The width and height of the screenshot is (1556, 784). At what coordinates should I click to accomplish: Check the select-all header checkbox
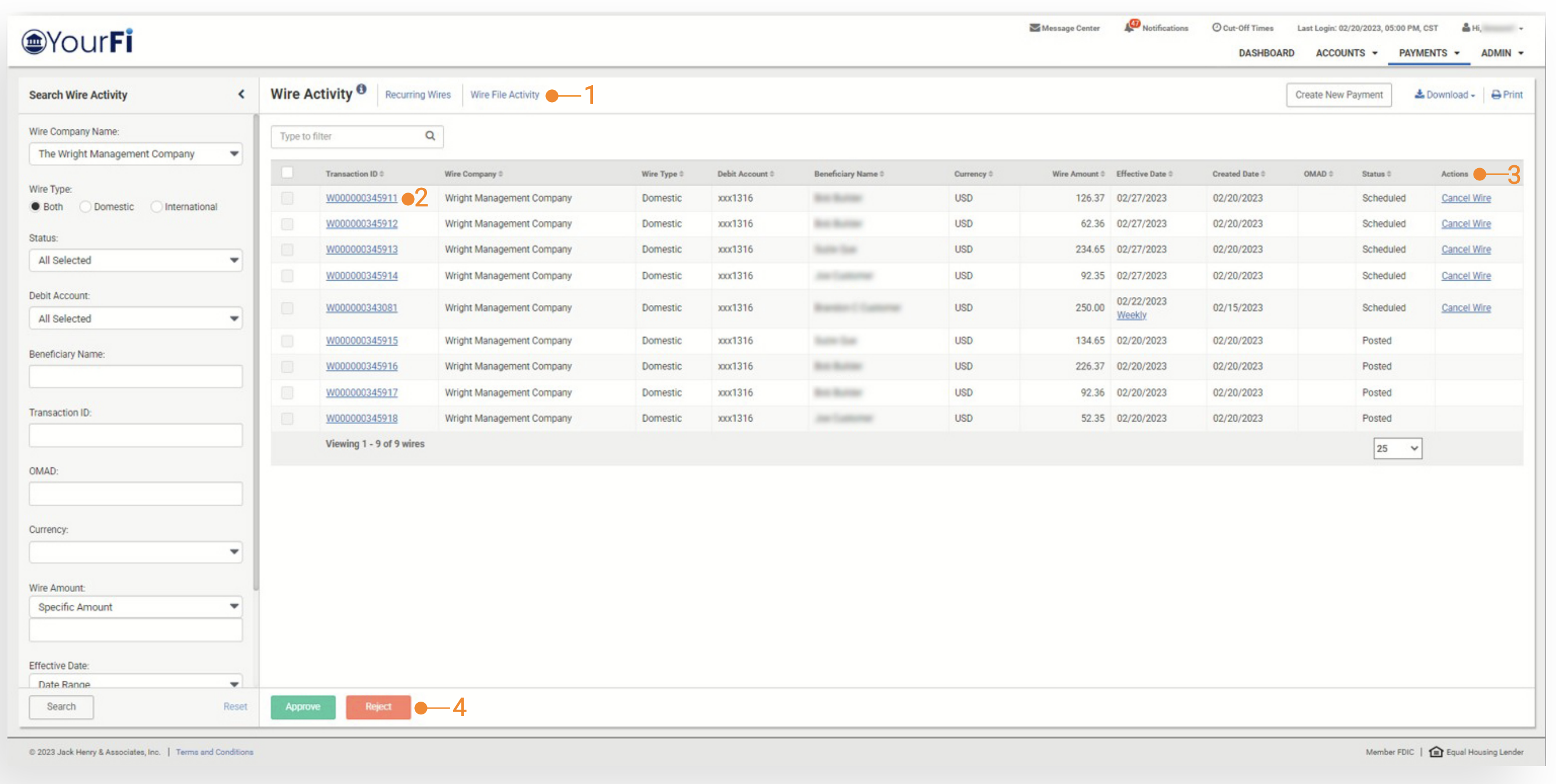pos(288,173)
